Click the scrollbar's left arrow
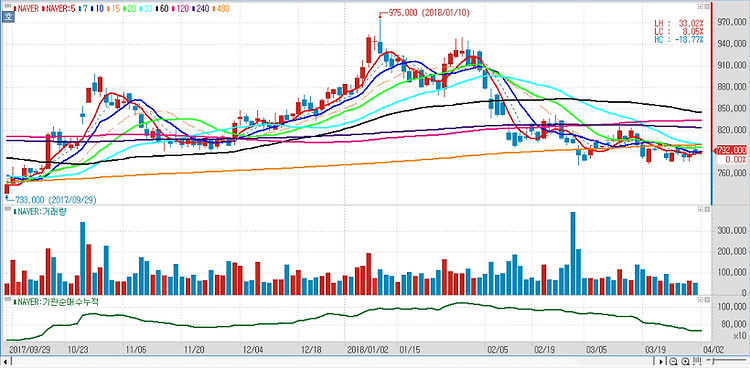The height and width of the screenshot is (368, 750). click(6, 361)
